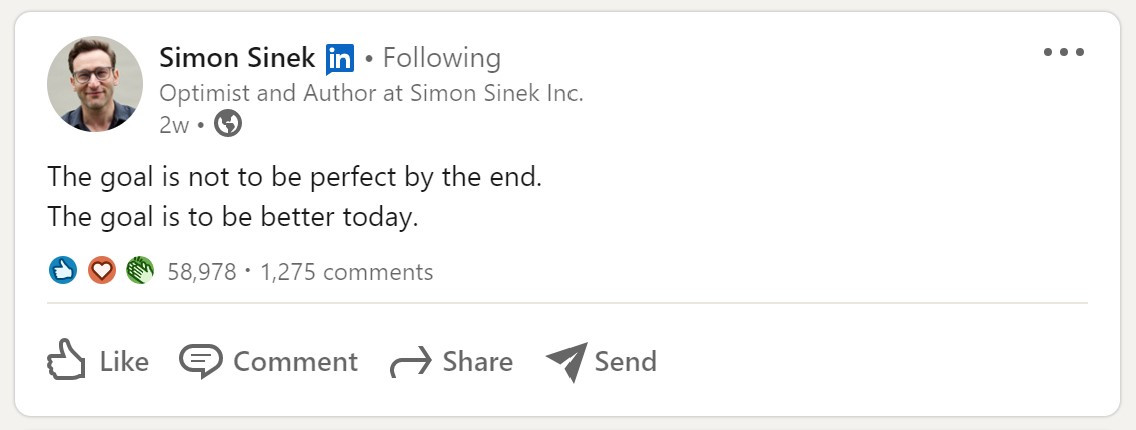Viewport: 1136px width, 430px height.
Task: Click the globe visibility icon
Action: coord(228,125)
